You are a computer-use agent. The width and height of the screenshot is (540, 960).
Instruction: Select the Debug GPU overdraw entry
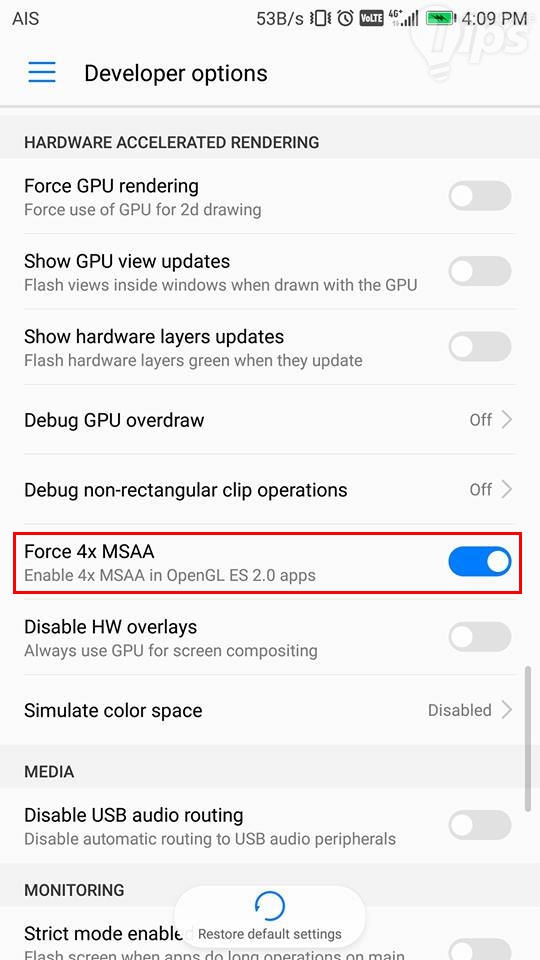click(270, 420)
